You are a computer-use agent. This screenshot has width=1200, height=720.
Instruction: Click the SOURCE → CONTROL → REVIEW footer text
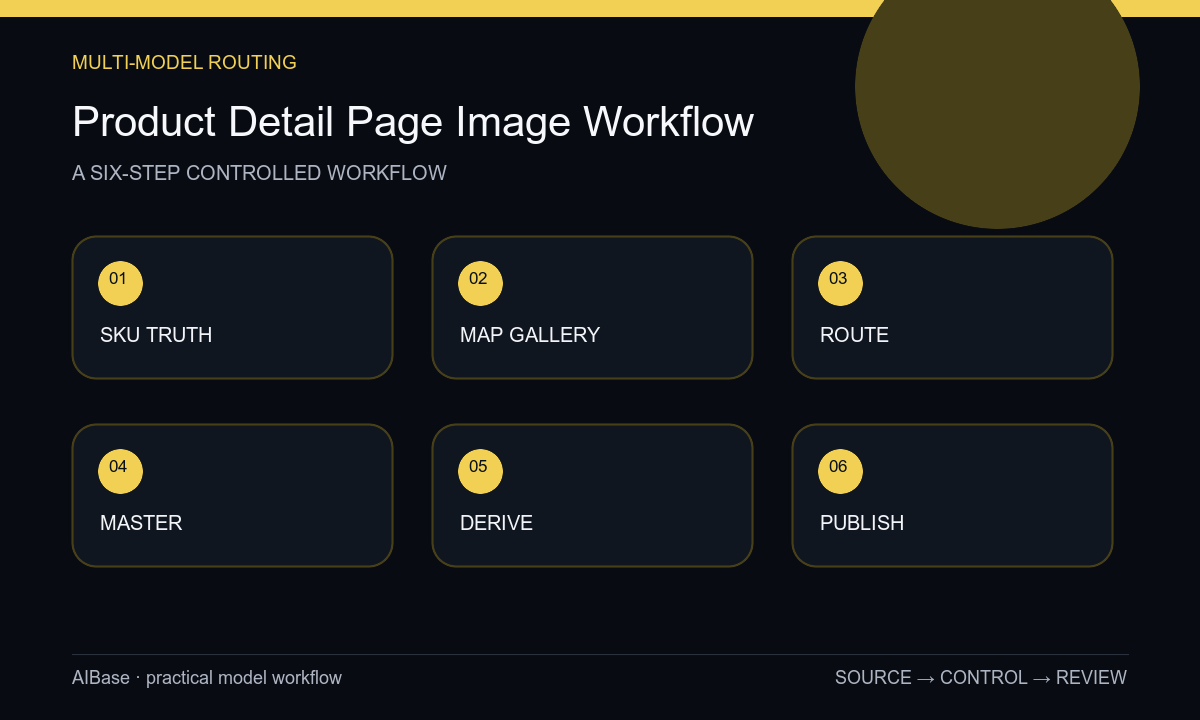pos(981,678)
